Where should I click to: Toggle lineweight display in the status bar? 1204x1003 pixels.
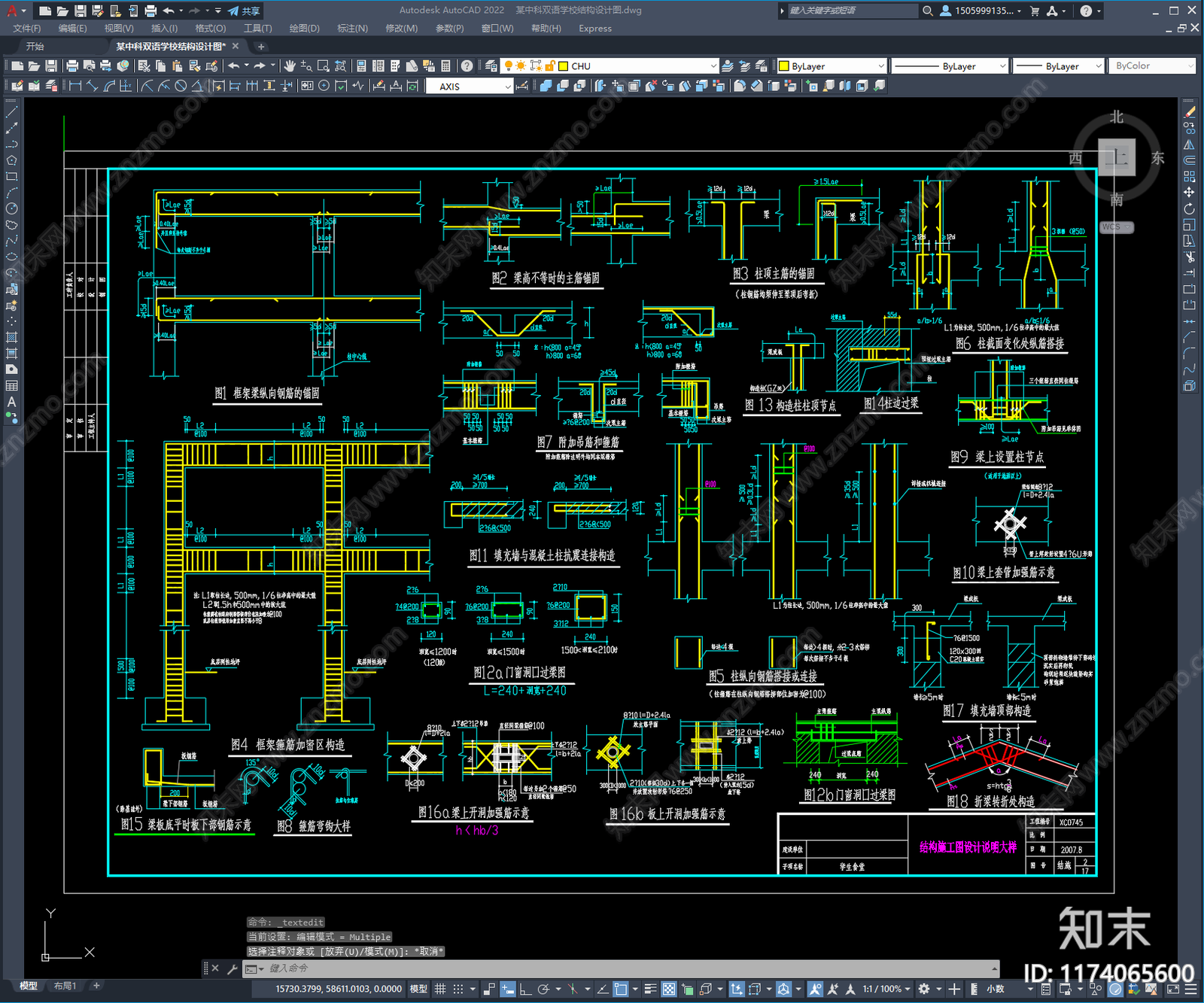point(650,989)
